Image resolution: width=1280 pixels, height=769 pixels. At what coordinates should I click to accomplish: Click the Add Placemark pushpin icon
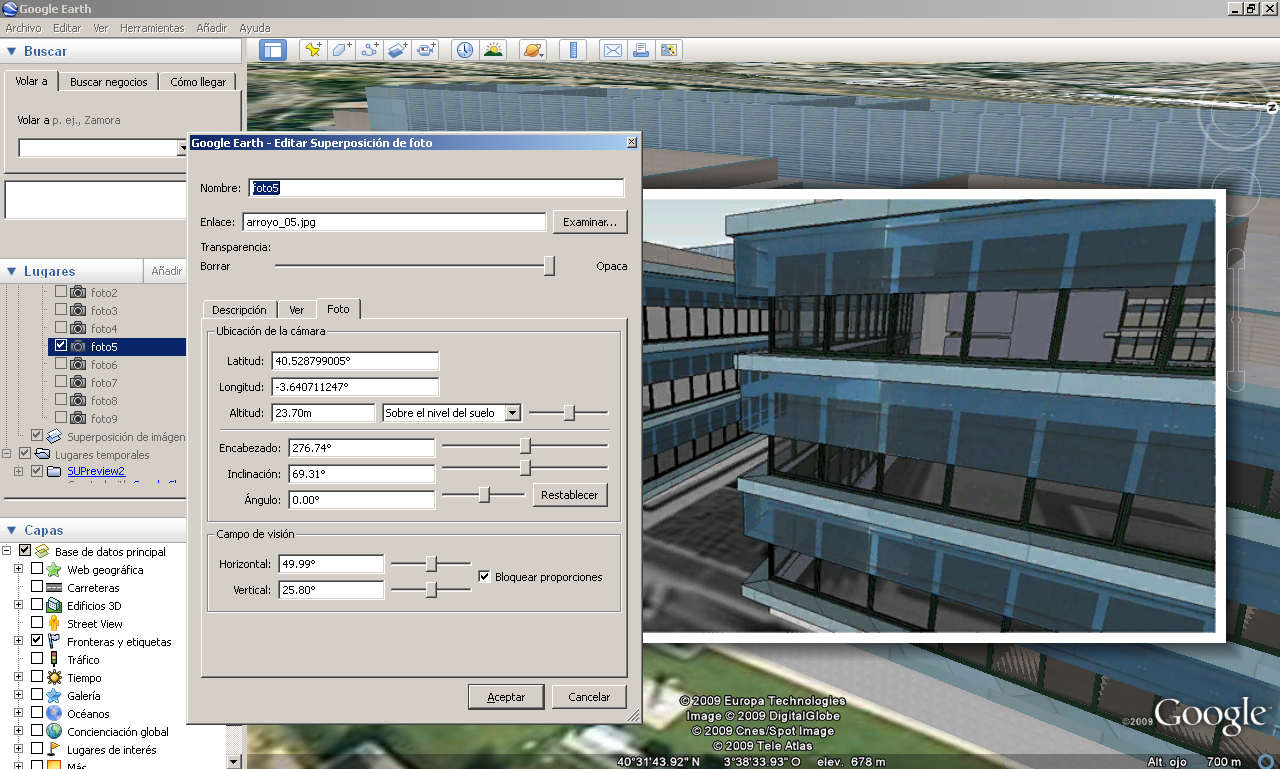coord(313,50)
